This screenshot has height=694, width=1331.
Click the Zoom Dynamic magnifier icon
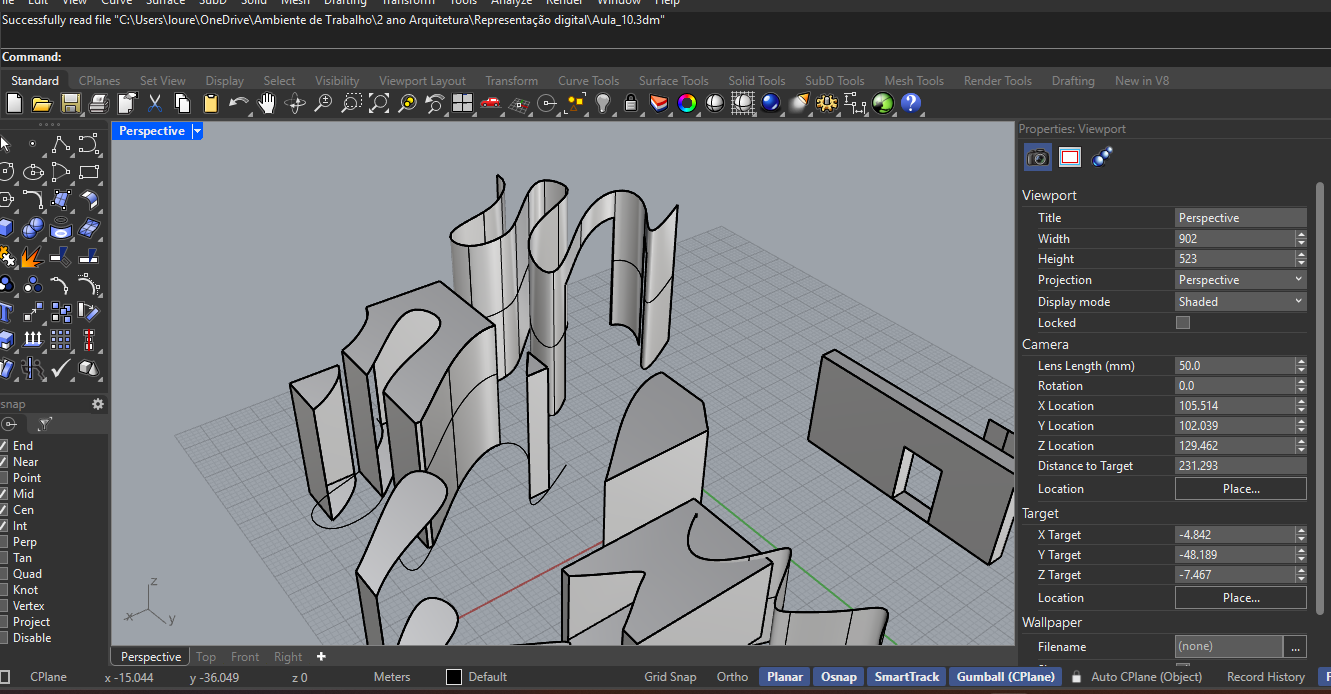pos(322,103)
